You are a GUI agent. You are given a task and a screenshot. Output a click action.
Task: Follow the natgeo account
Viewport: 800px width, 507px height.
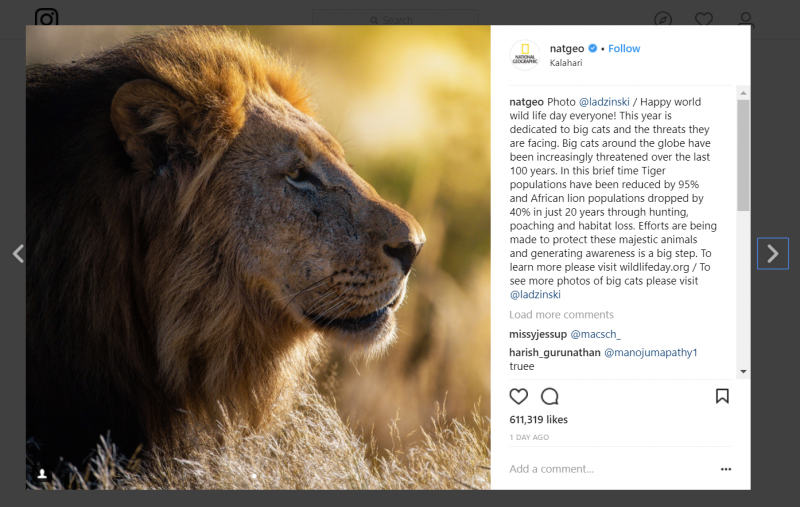[623, 48]
